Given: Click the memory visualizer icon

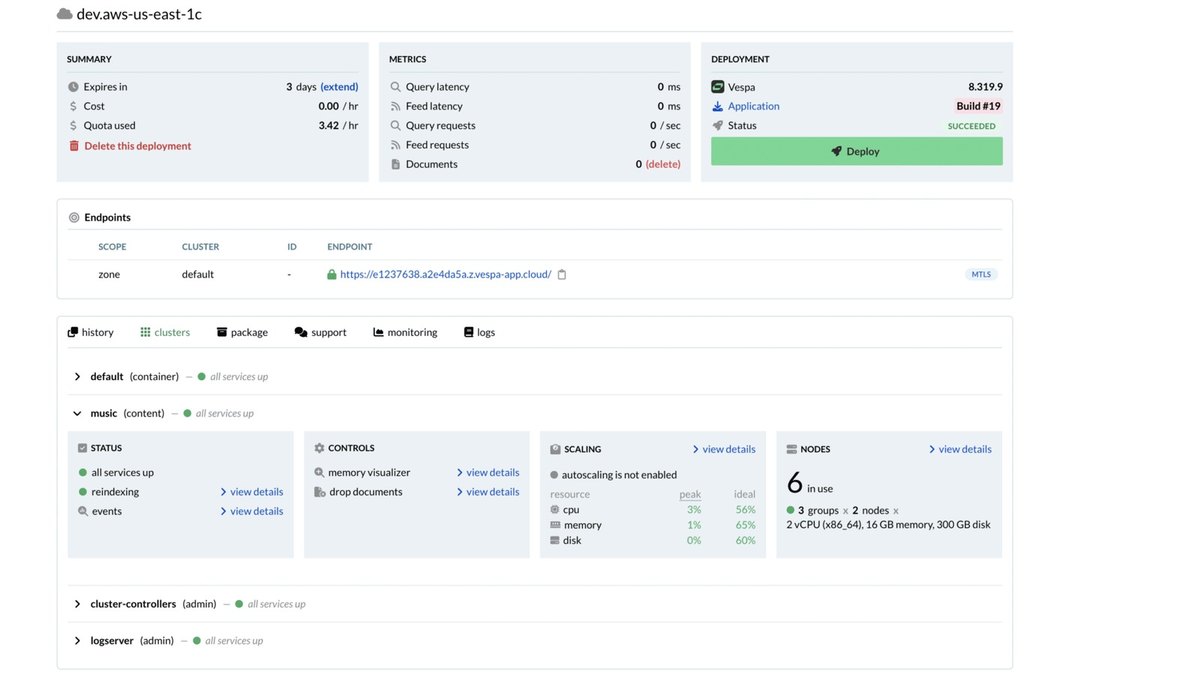Looking at the screenshot, I should click(319, 472).
